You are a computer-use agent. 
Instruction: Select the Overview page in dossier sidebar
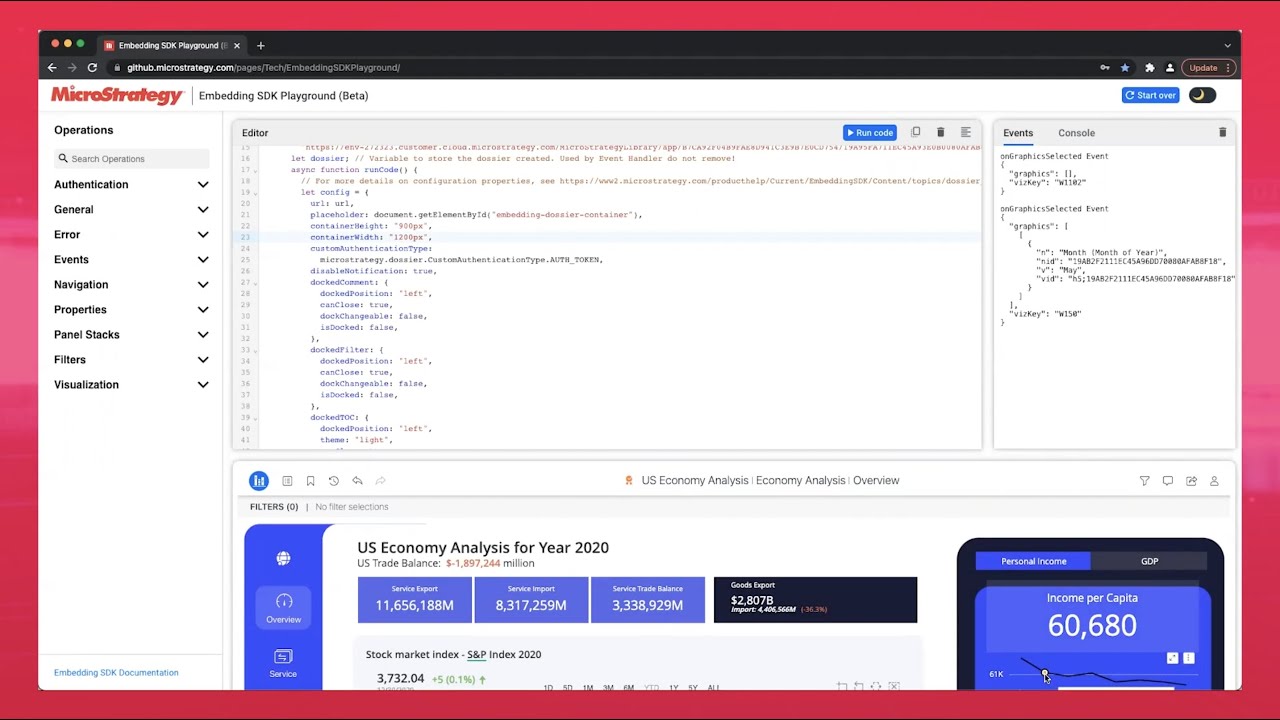coord(283,607)
